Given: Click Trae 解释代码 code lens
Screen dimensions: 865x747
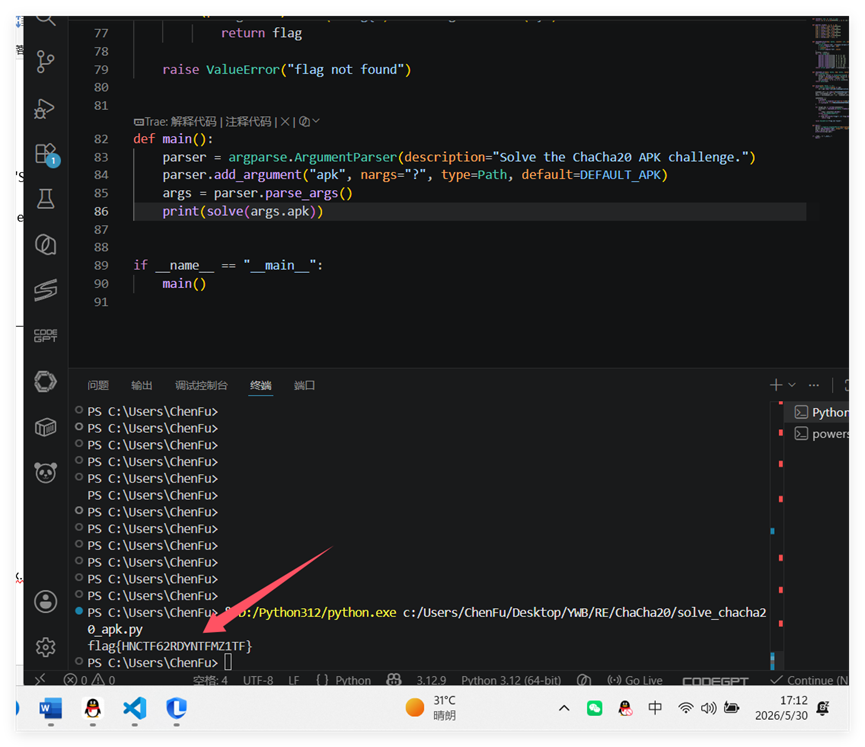Looking at the screenshot, I should [193, 121].
